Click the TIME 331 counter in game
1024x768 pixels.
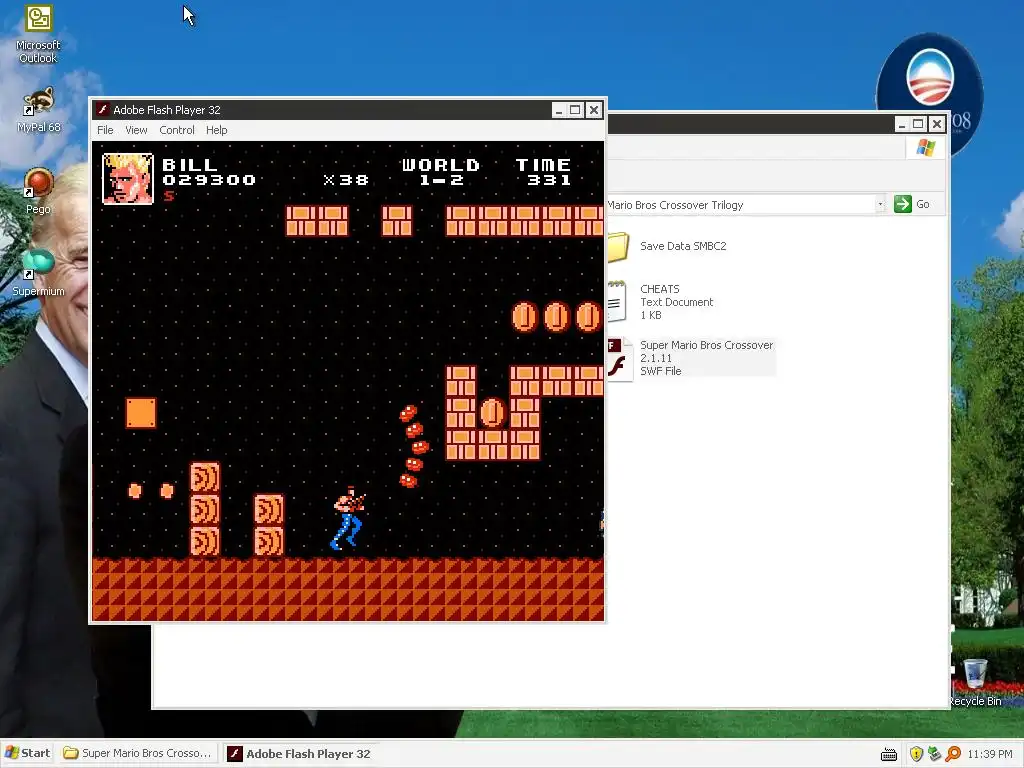[x=543, y=172]
